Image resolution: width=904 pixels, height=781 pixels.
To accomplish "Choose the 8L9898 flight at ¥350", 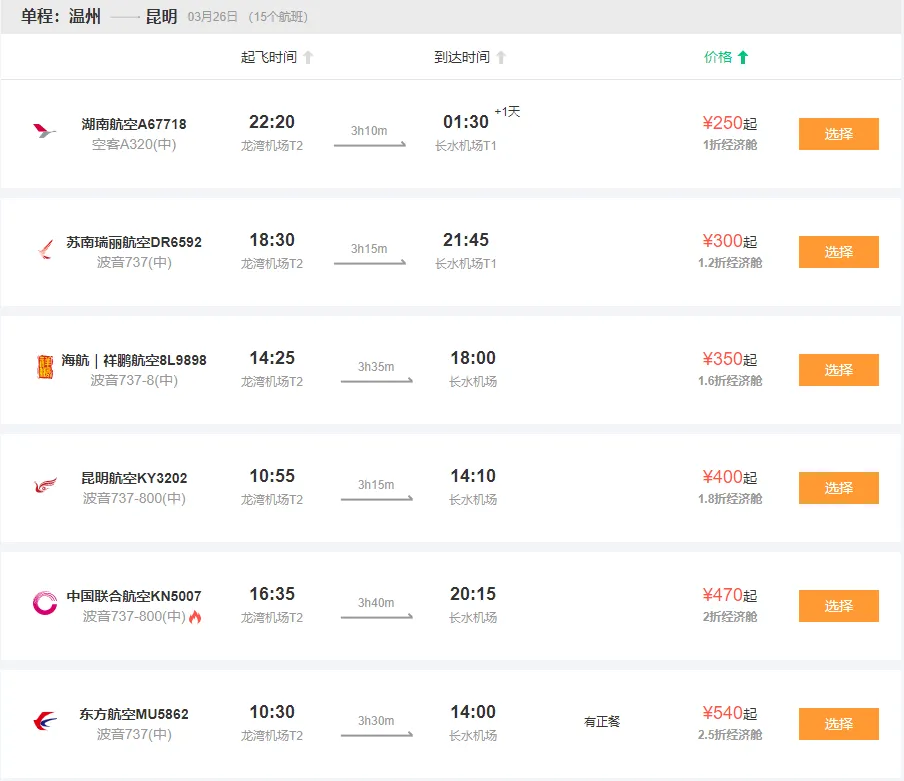I will coord(838,370).
